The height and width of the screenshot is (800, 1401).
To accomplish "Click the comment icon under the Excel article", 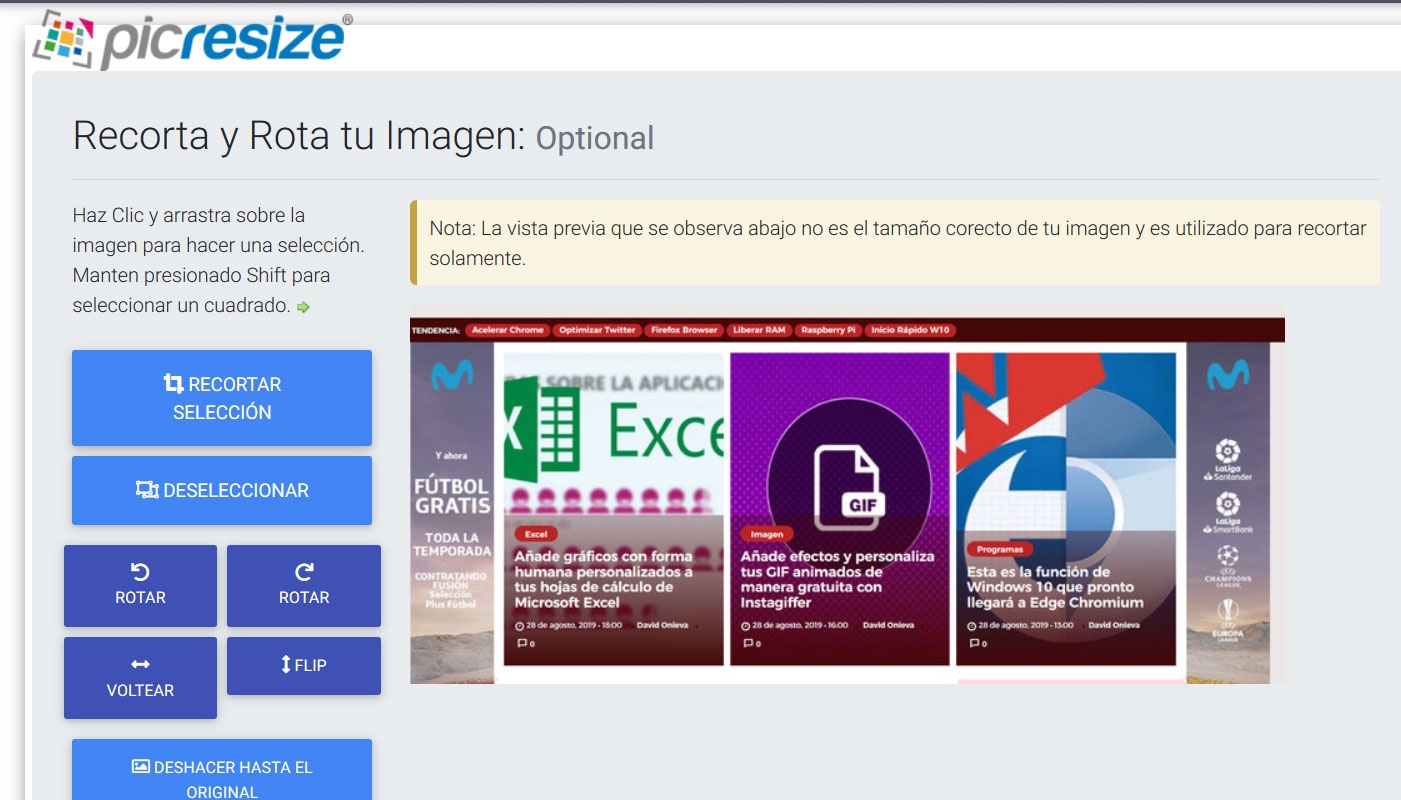I will [x=520, y=643].
